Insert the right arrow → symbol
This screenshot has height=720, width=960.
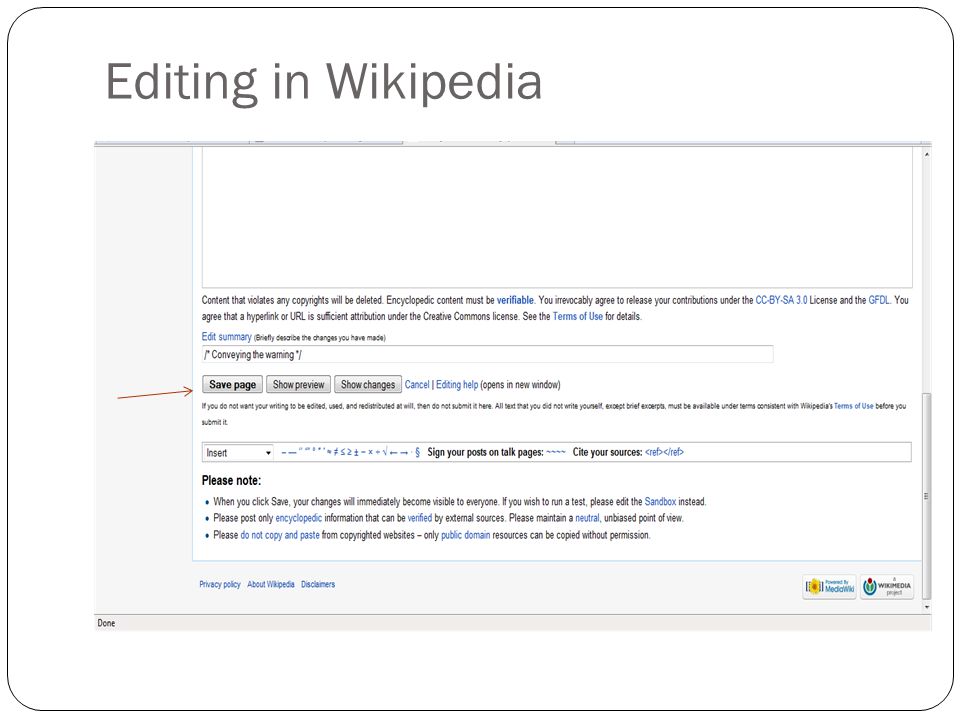pos(403,452)
